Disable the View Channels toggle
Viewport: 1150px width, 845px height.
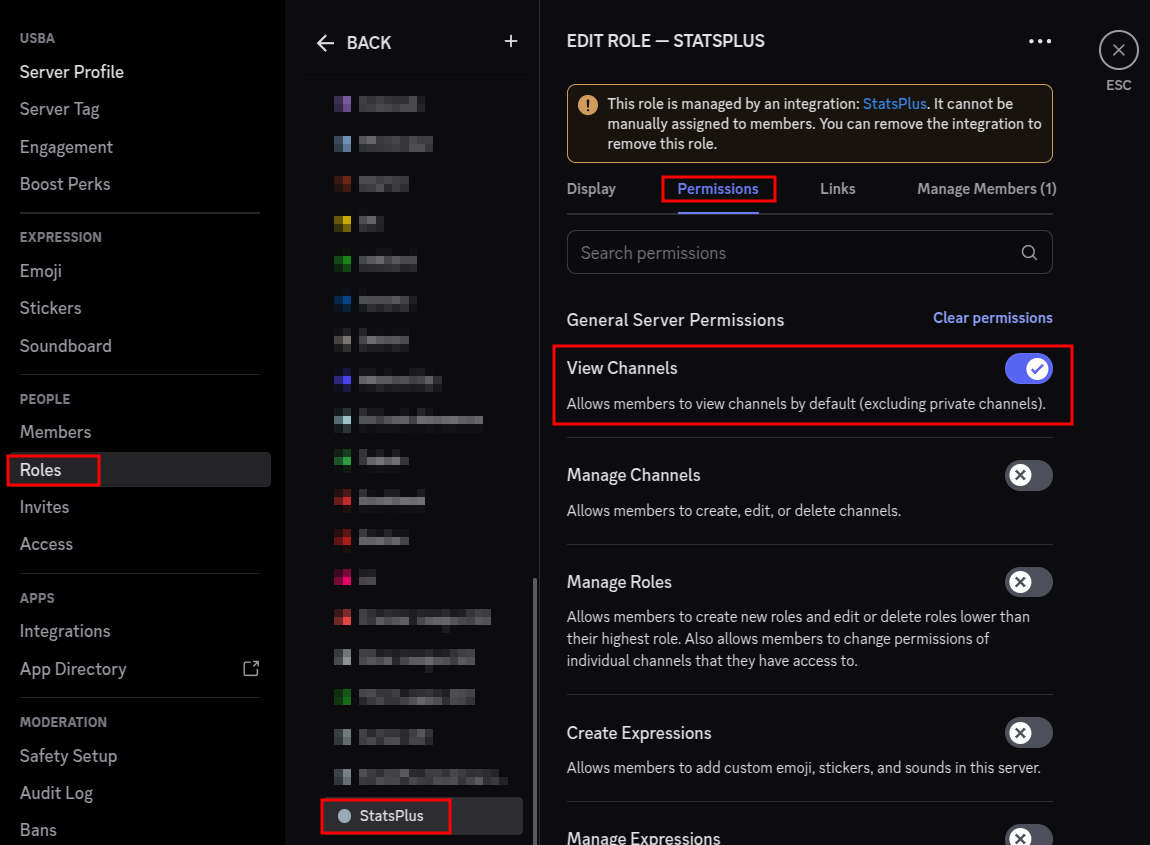pos(1028,369)
